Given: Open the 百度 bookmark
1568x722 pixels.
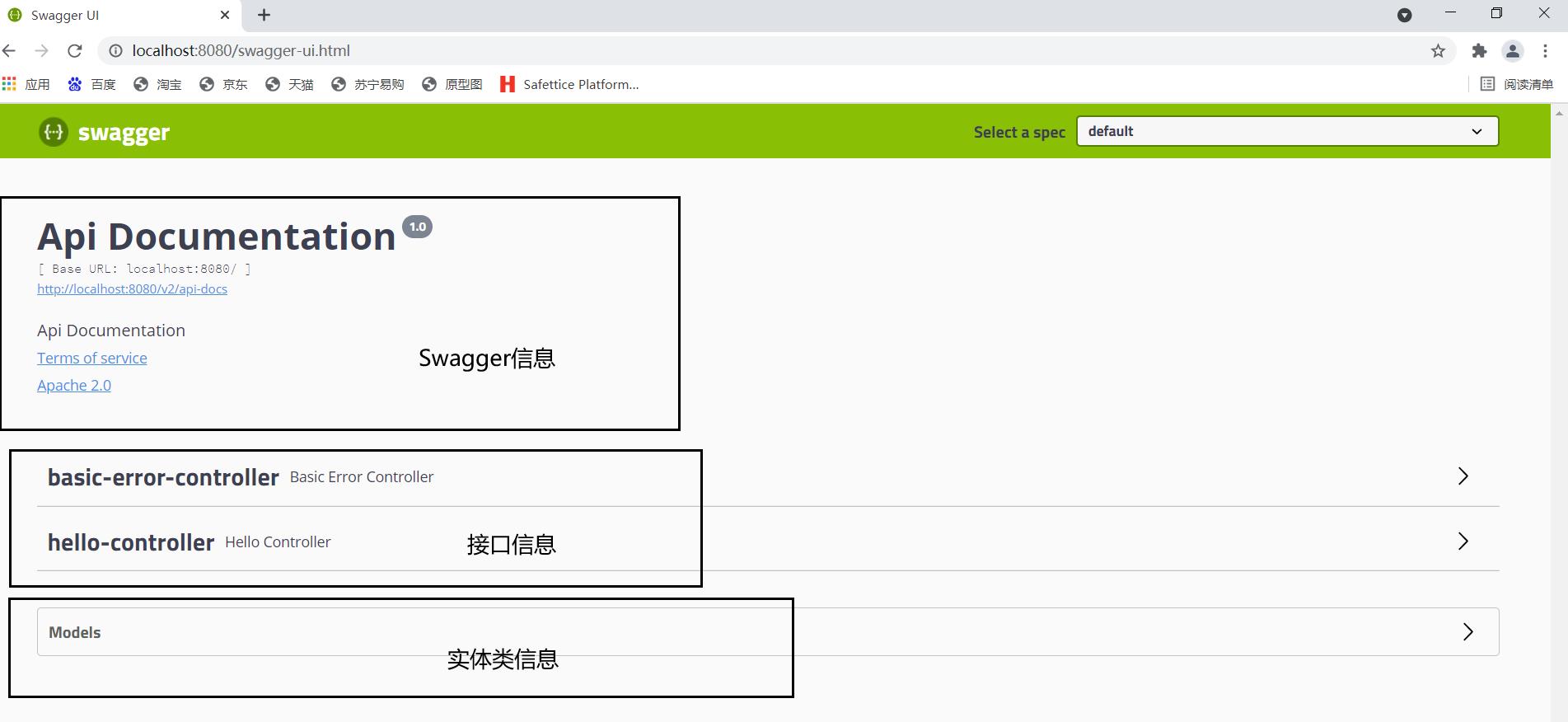Looking at the screenshot, I should point(91,84).
